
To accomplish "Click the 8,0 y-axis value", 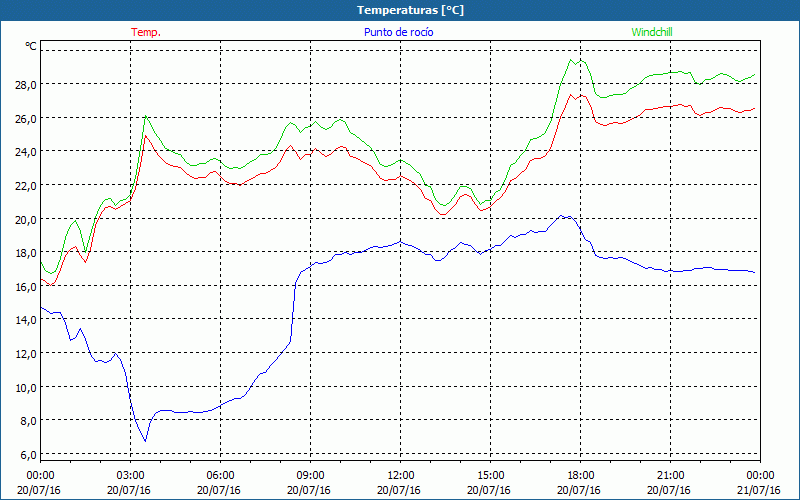I will pyautogui.click(x=28, y=421).
